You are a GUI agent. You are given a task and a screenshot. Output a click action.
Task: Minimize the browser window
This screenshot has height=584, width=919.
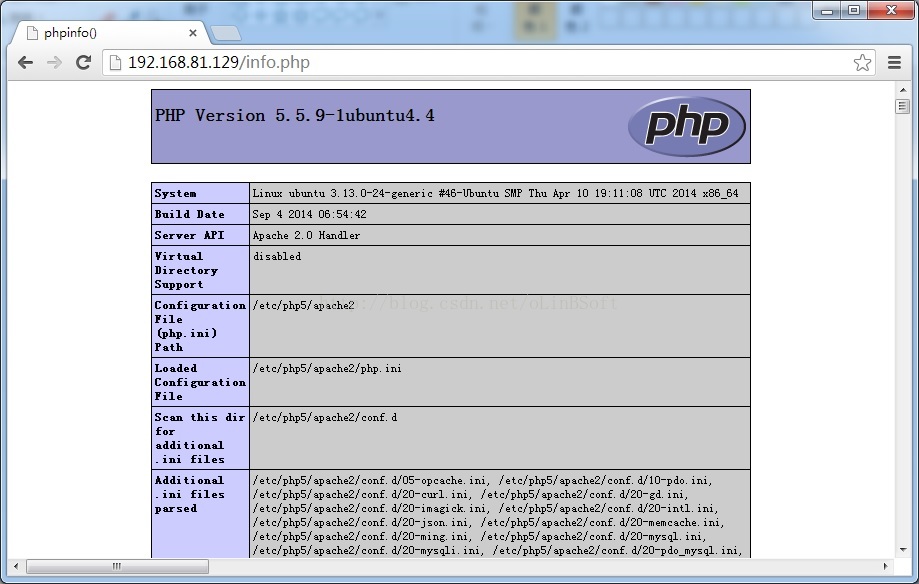point(827,10)
